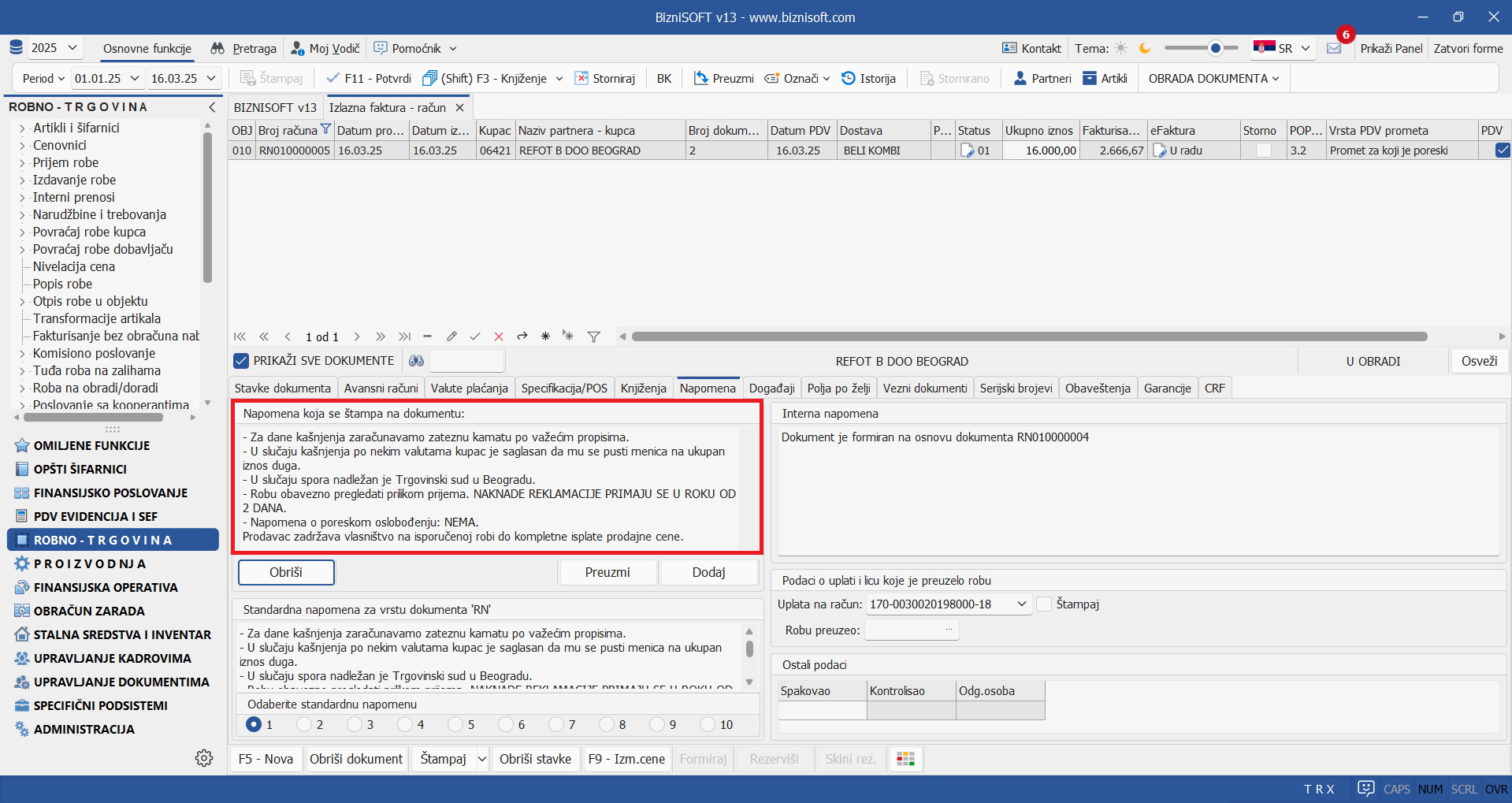This screenshot has width=1512, height=803.
Task: Expand the Artikli i šifarnici tree node
Action: (22, 128)
